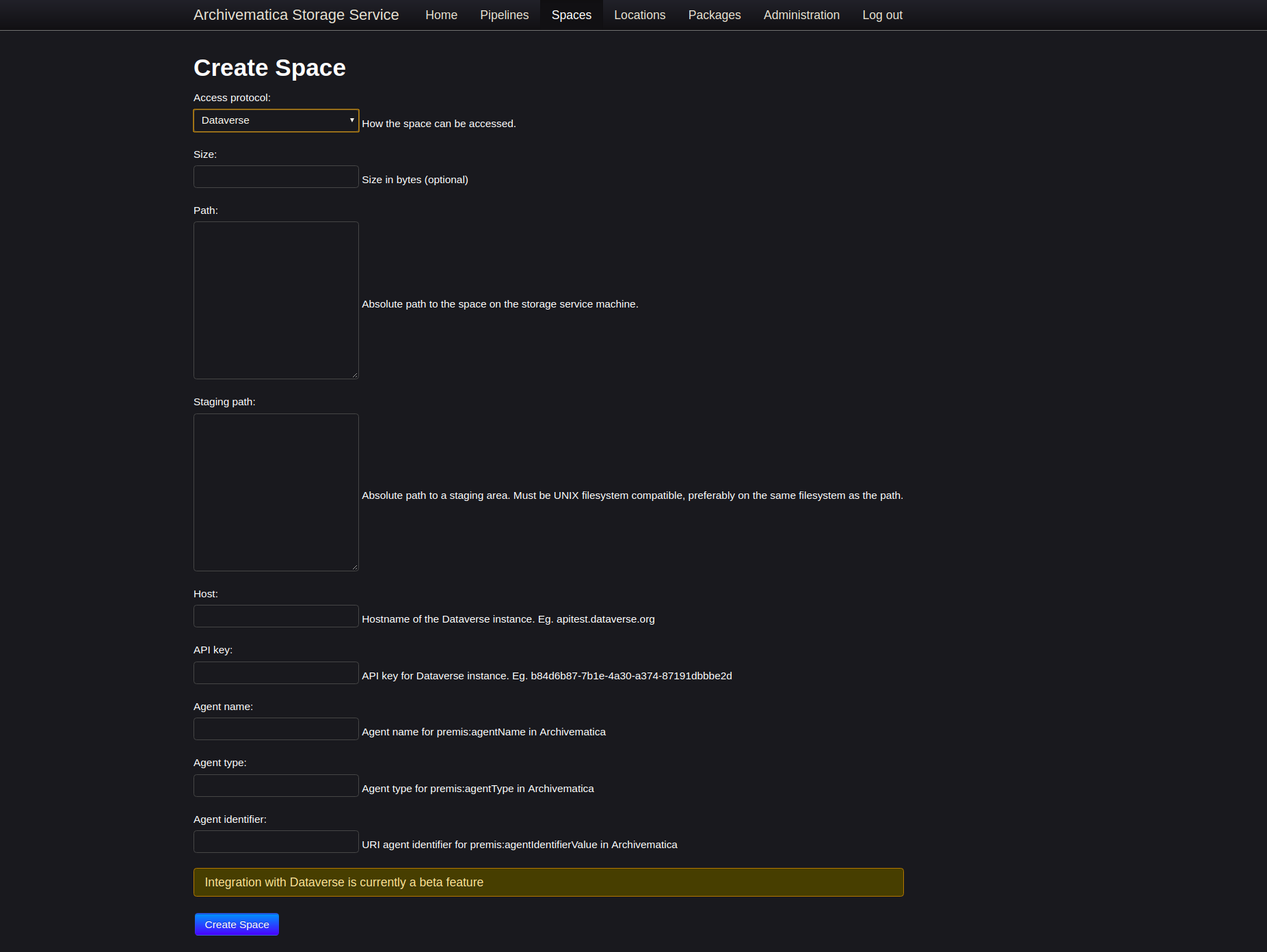Select the Host input field

click(276, 616)
